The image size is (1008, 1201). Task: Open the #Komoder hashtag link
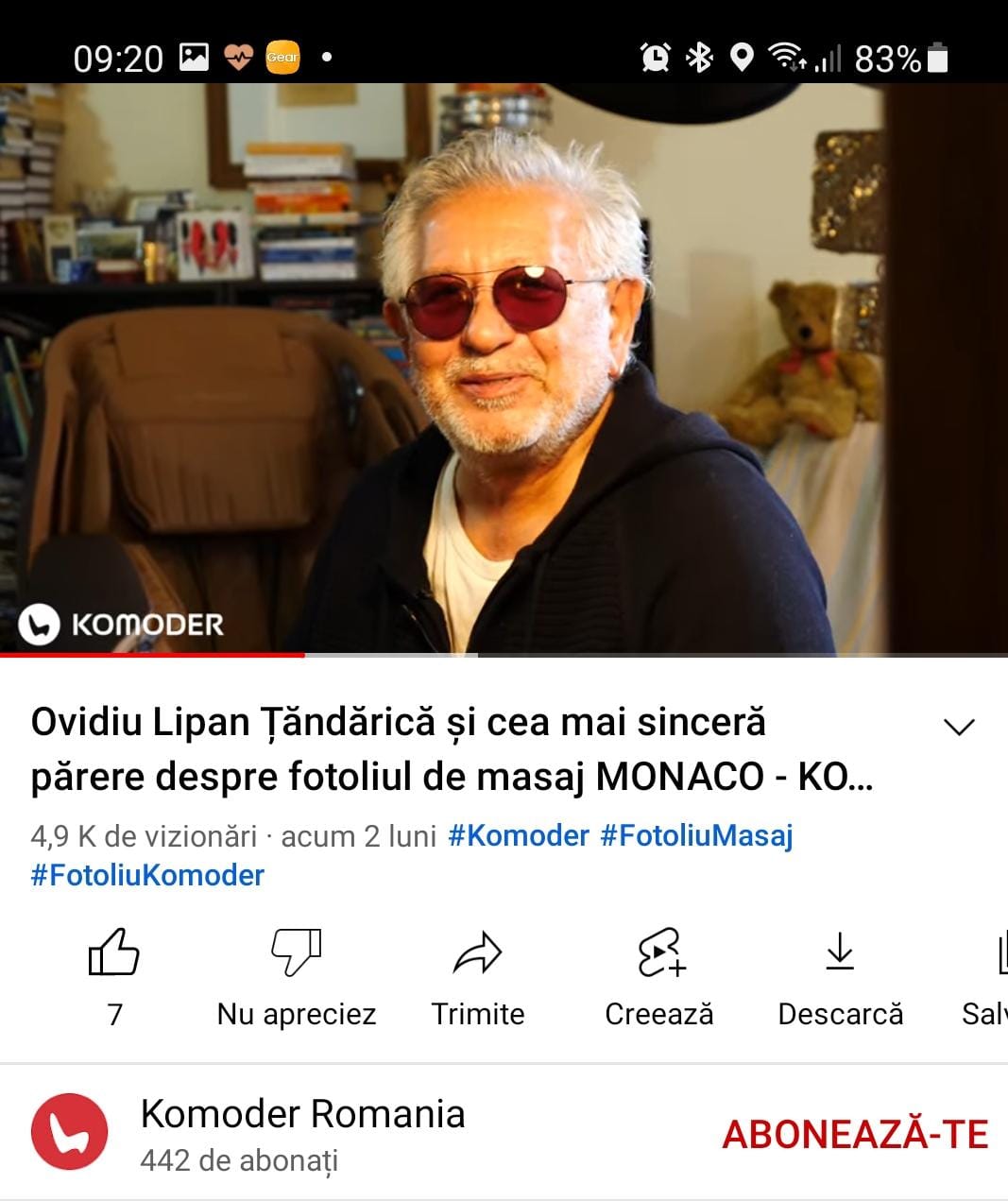coord(518,835)
